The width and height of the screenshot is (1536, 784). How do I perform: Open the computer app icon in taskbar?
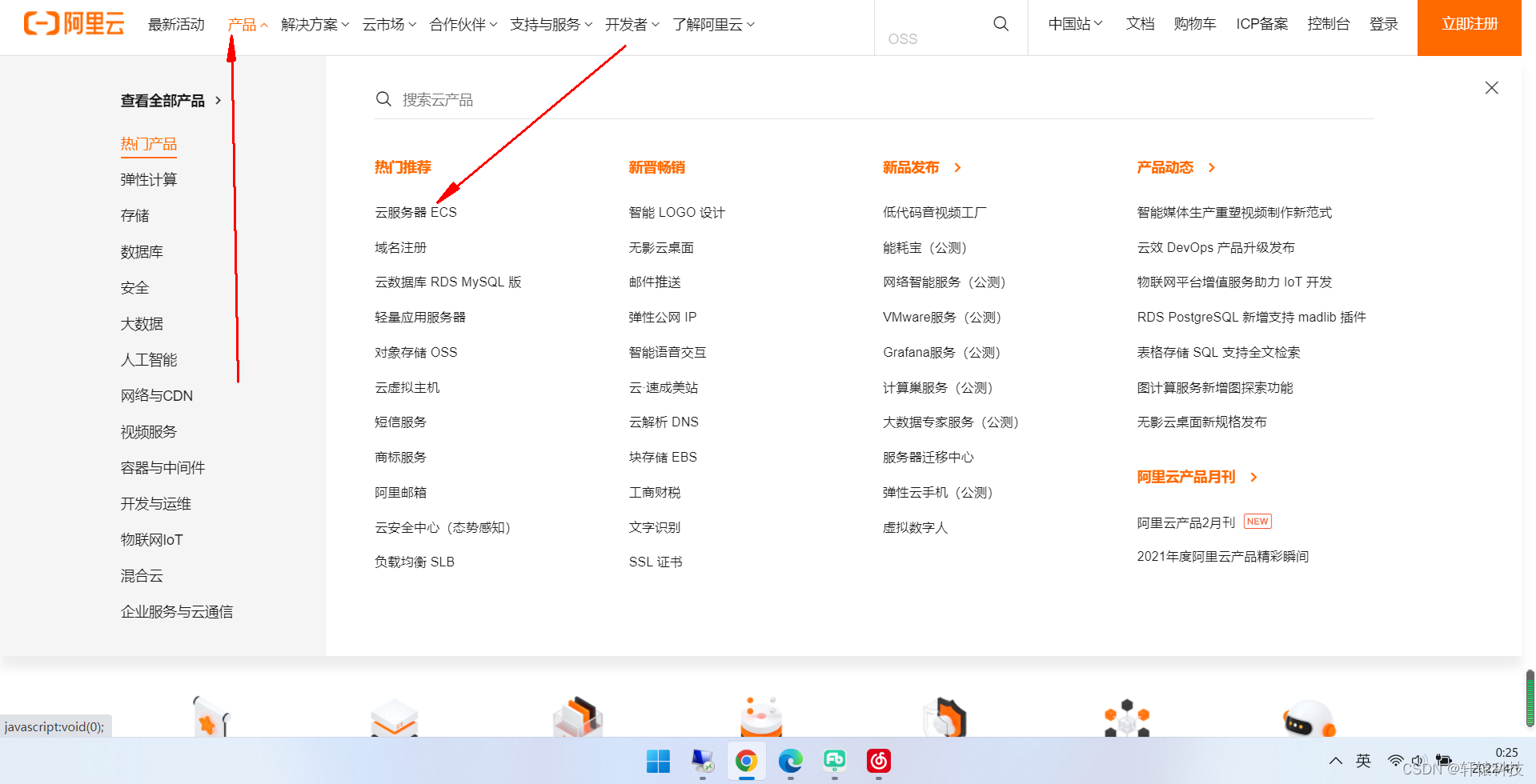coord(702,761)
